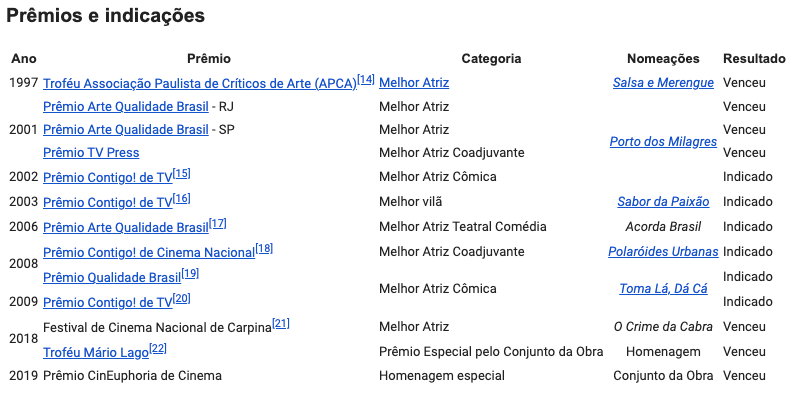Open Prêmio Arte Qualidade Brasil - RJ link

126,107
